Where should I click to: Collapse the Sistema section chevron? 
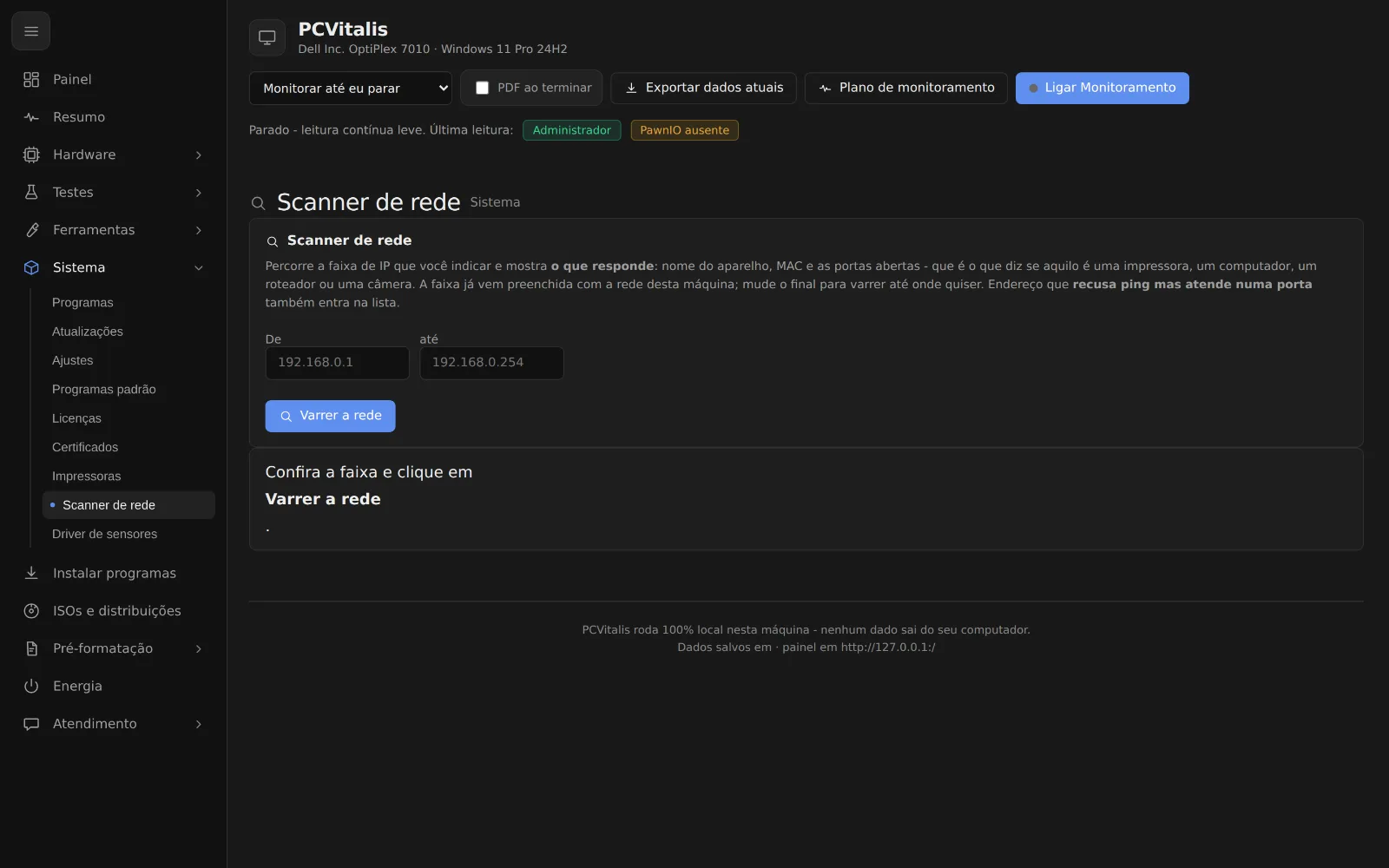tap(199, 267)
